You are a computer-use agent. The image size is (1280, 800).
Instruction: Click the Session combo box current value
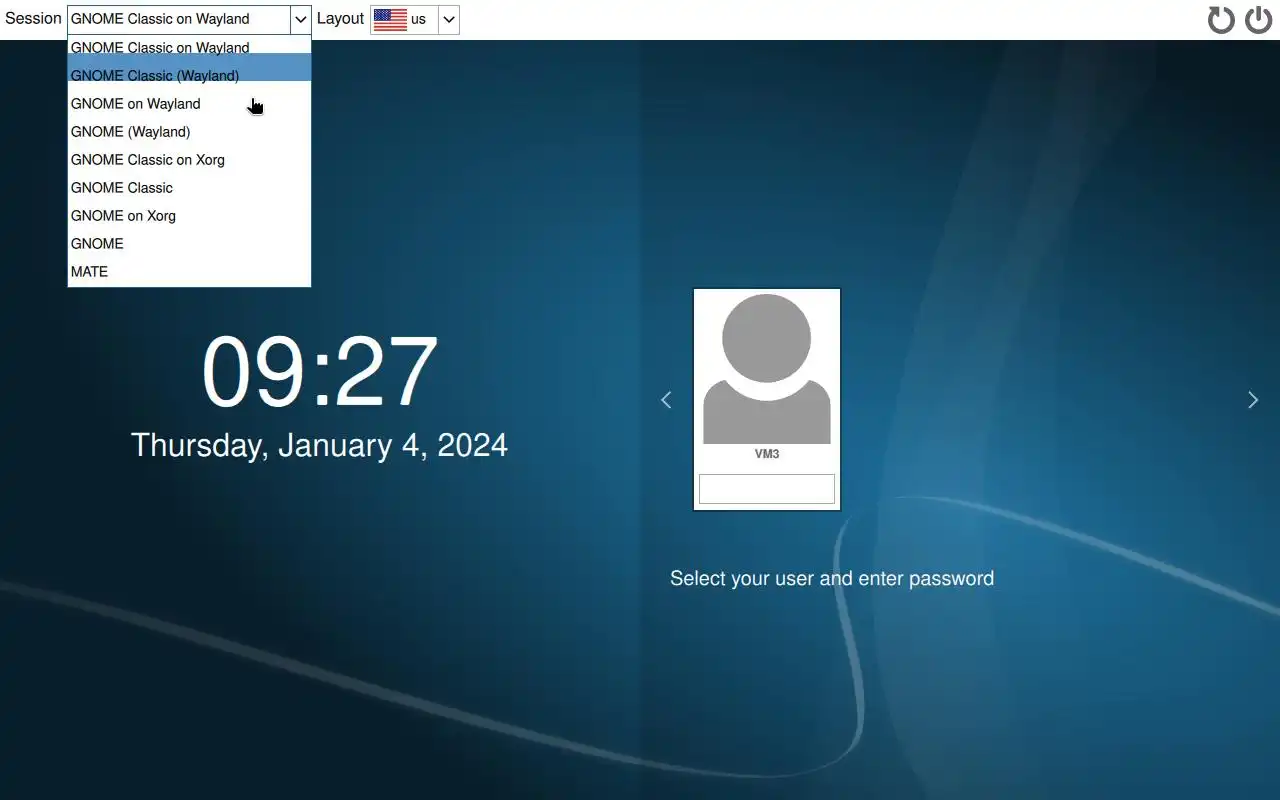(x=179, y=19)
